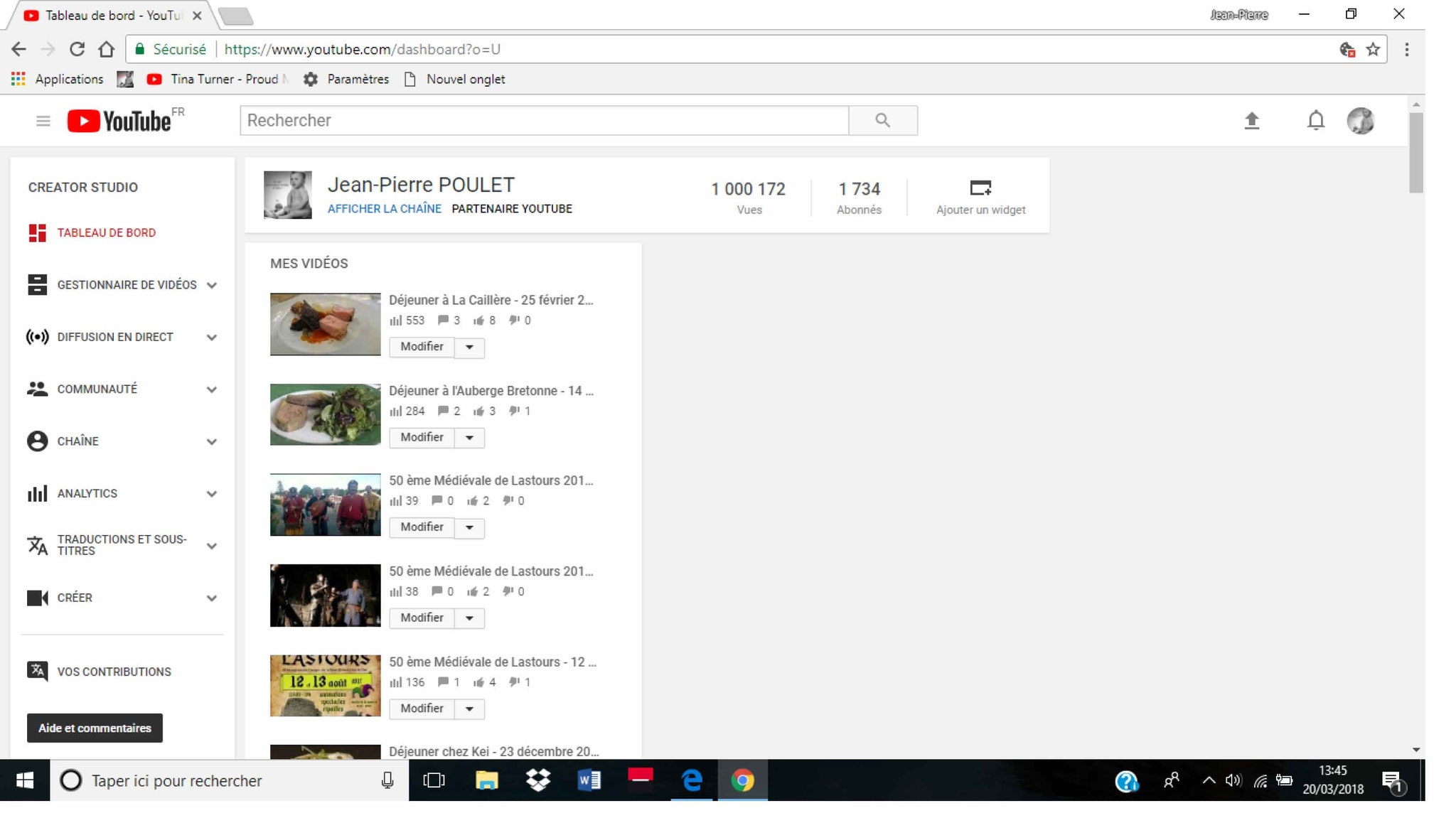Click the YouTube logo
Image resolution: width=1456 pixels, height=813 pixels.
pyautogui.click(x=119, y=121)
